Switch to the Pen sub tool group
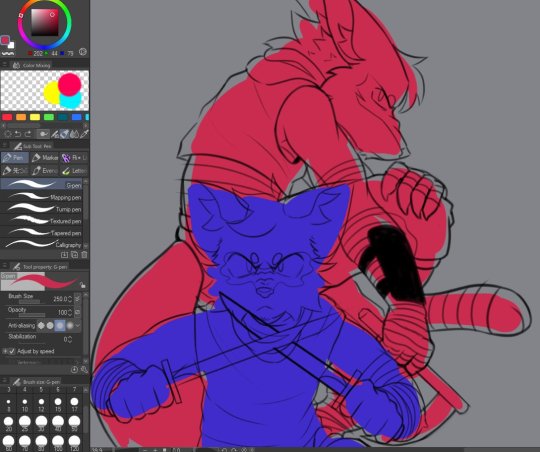Viewport: 540px width, 452px height. click(15, 158)
